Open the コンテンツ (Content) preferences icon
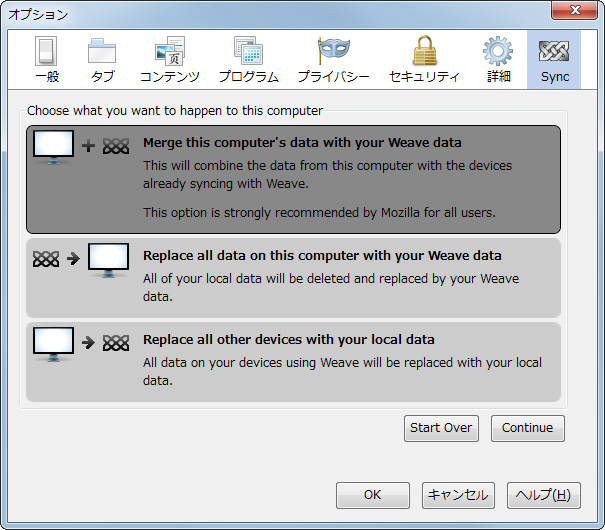 [169, 60]
